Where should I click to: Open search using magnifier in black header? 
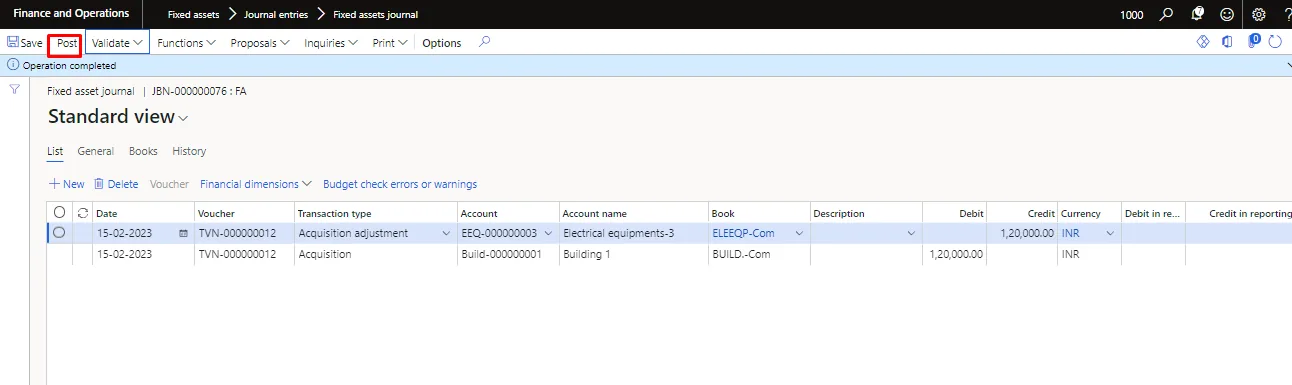[x=1166, y=14]
